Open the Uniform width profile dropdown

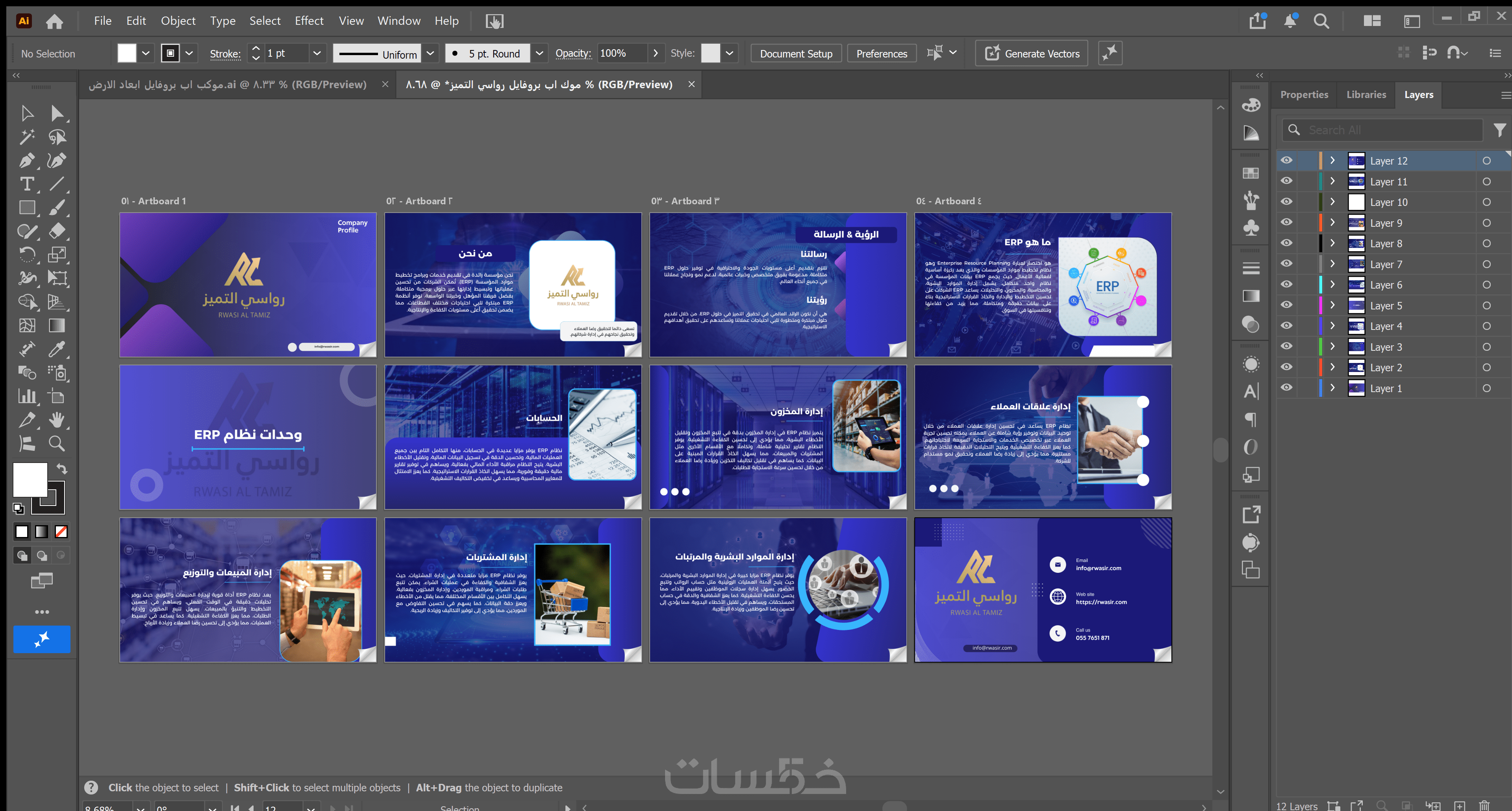(431, 54)
